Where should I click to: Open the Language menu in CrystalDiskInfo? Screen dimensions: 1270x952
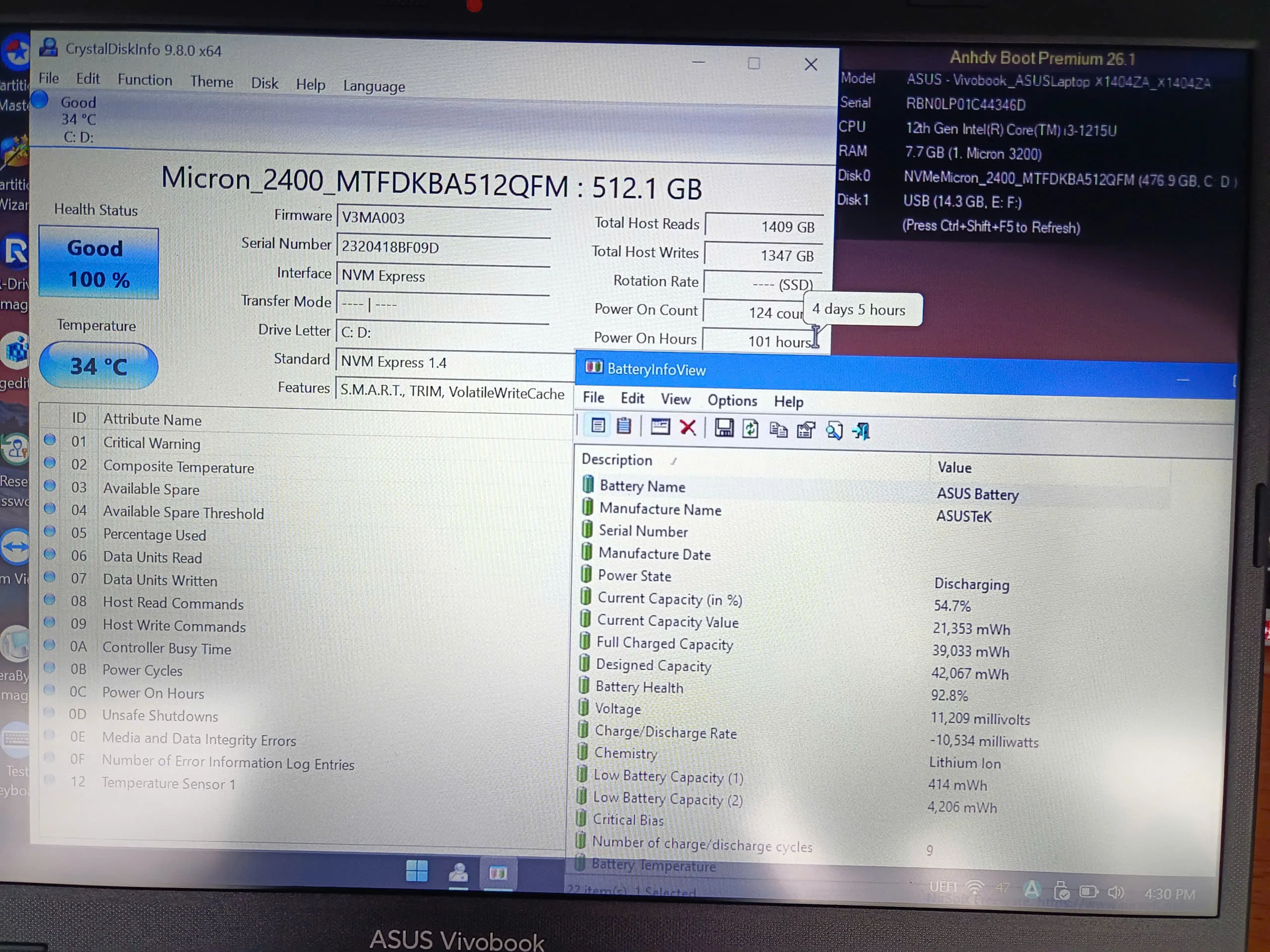375,86
